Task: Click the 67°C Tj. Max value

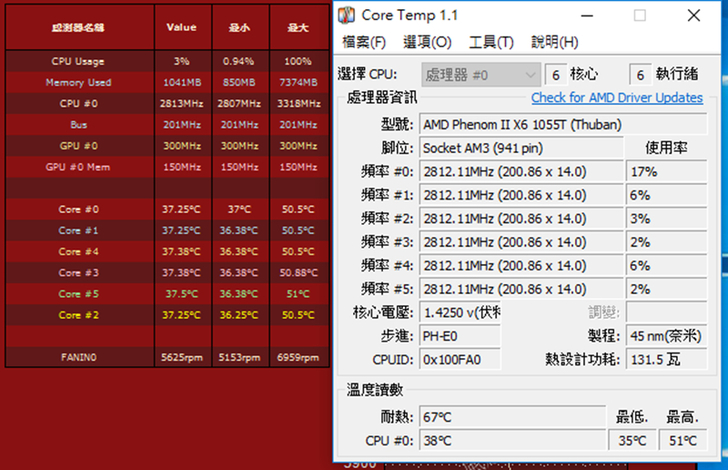Action: pyautogui.click(x=513, y=417)
